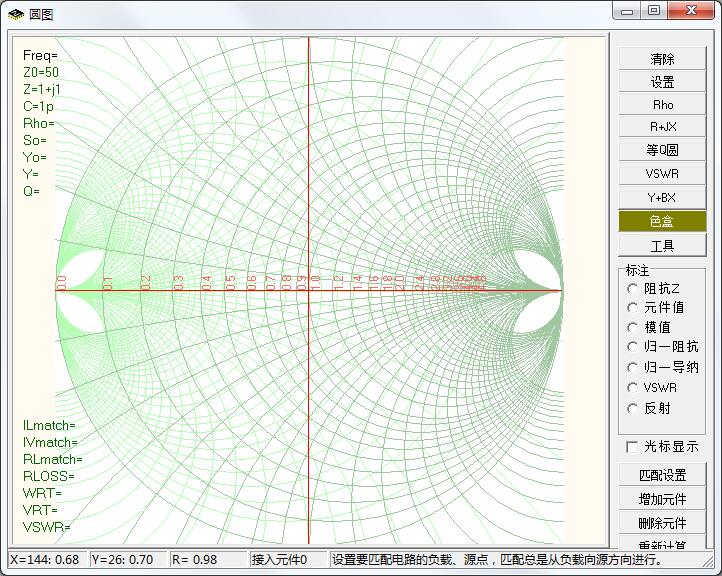Open the 色盒 color box
The height and width of the screenshot is (576, 722).
(662, 221)
